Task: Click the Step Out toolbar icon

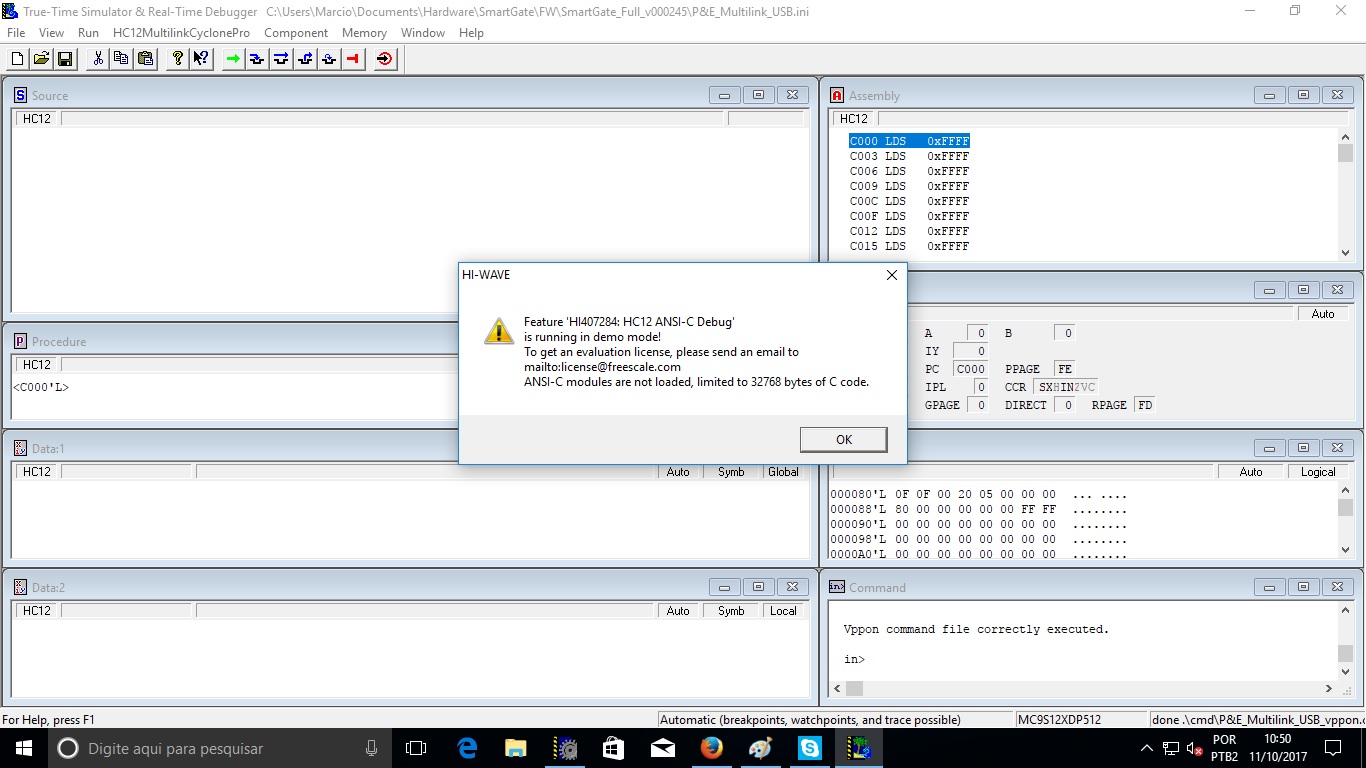Action: coord(305,59)
